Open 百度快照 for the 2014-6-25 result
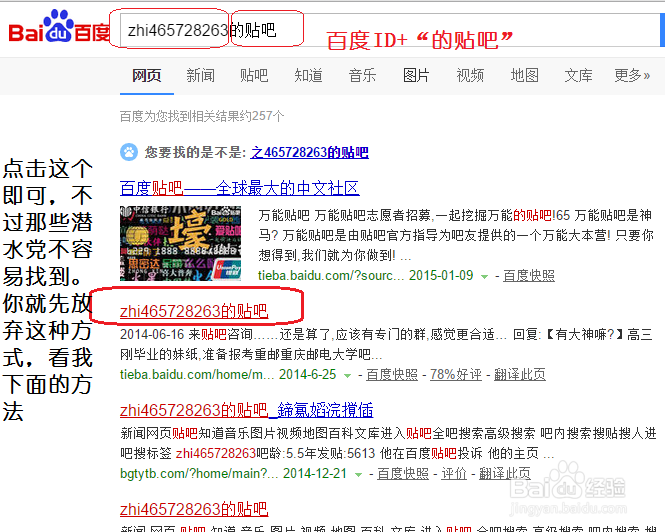Viewport: 665px width, 532px height. point(392,375)
